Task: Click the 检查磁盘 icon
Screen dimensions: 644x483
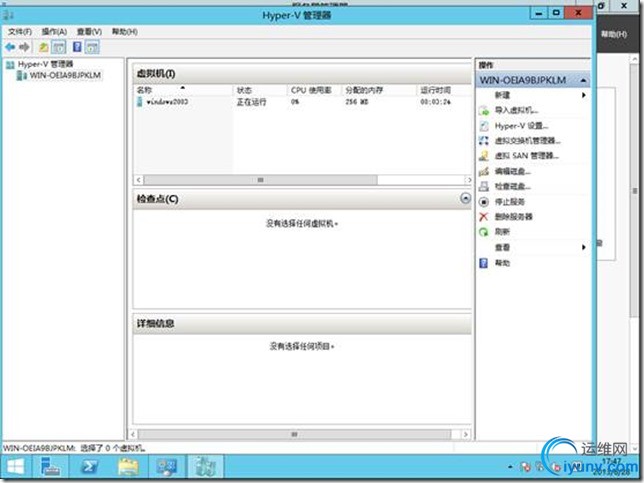Action: tap(484, 186)
